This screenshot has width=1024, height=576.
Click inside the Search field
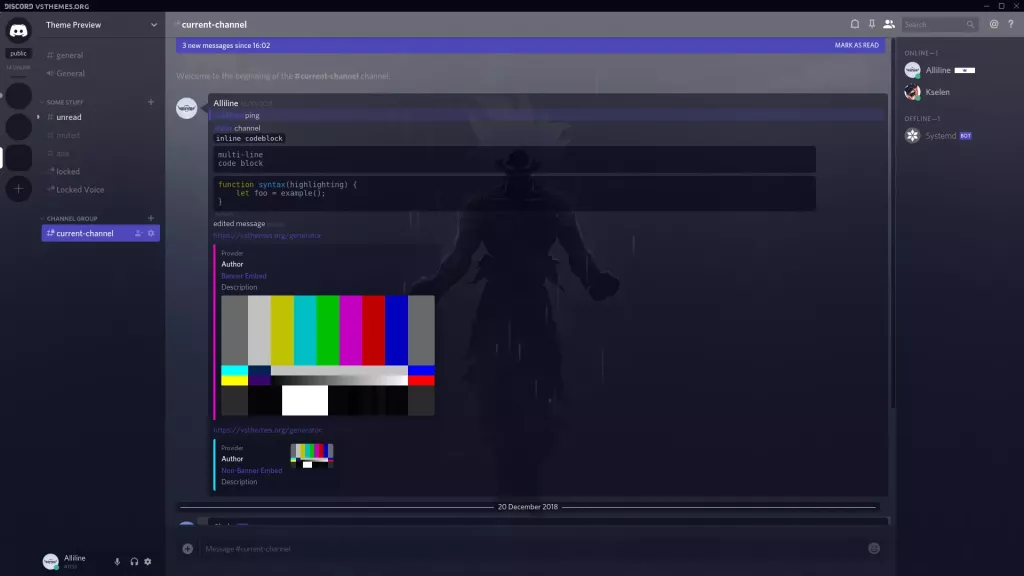tap(933, 24)
